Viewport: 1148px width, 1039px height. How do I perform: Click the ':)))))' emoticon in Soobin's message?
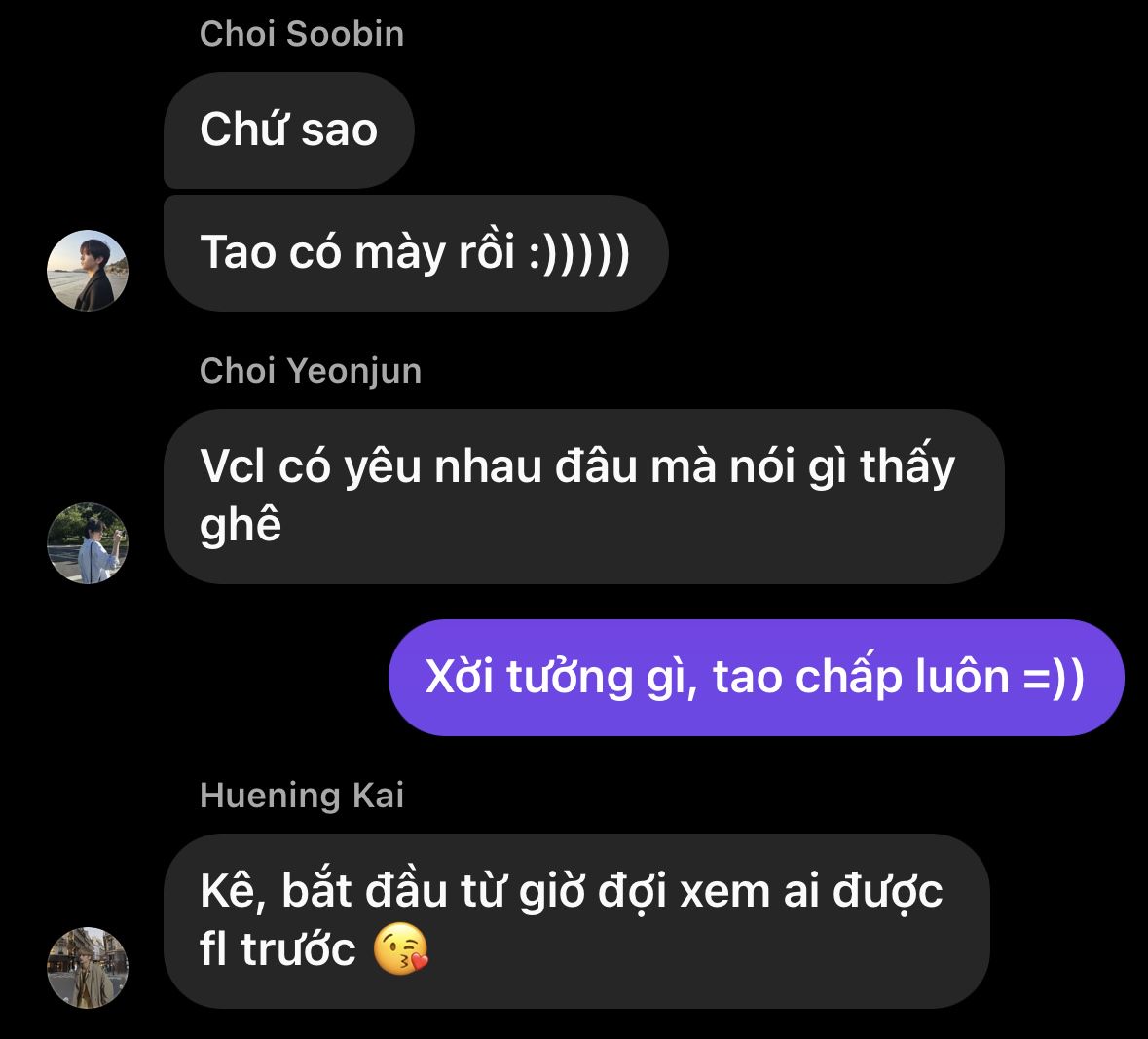pos(579,253)
